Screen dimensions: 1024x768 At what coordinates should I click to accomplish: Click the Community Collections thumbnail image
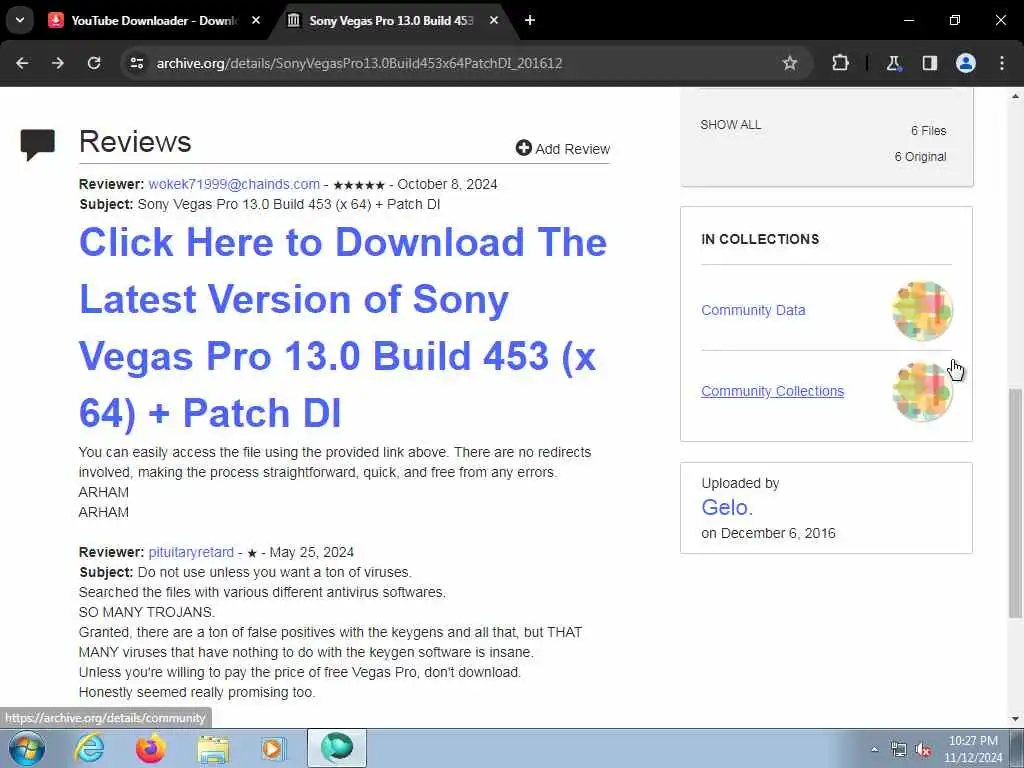pyautogui.click(x=922, y=392)
